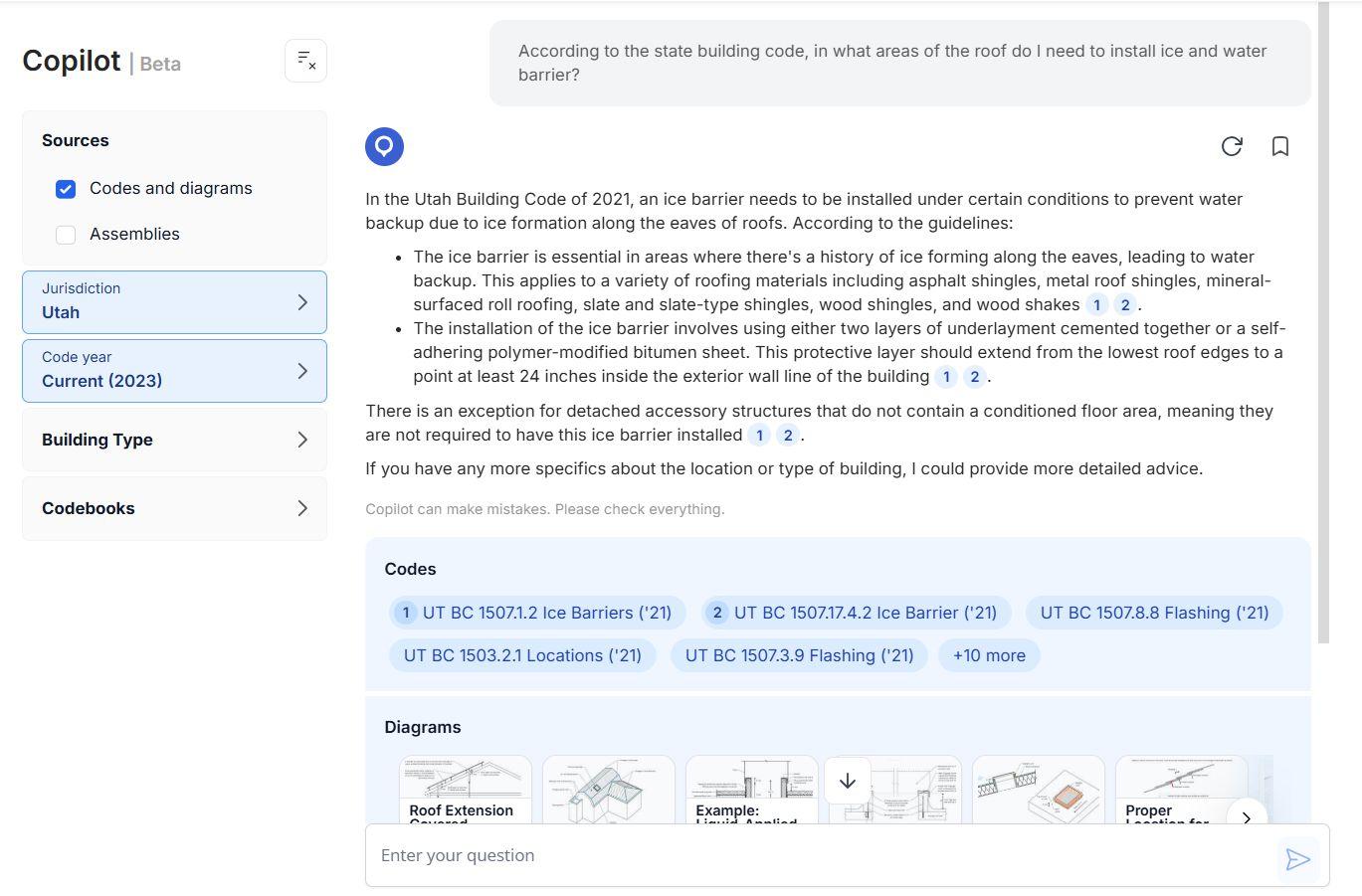1362x896 pixels.
Task: Open citation 1 after 'wood shakes'
Action: (1097, 305)
